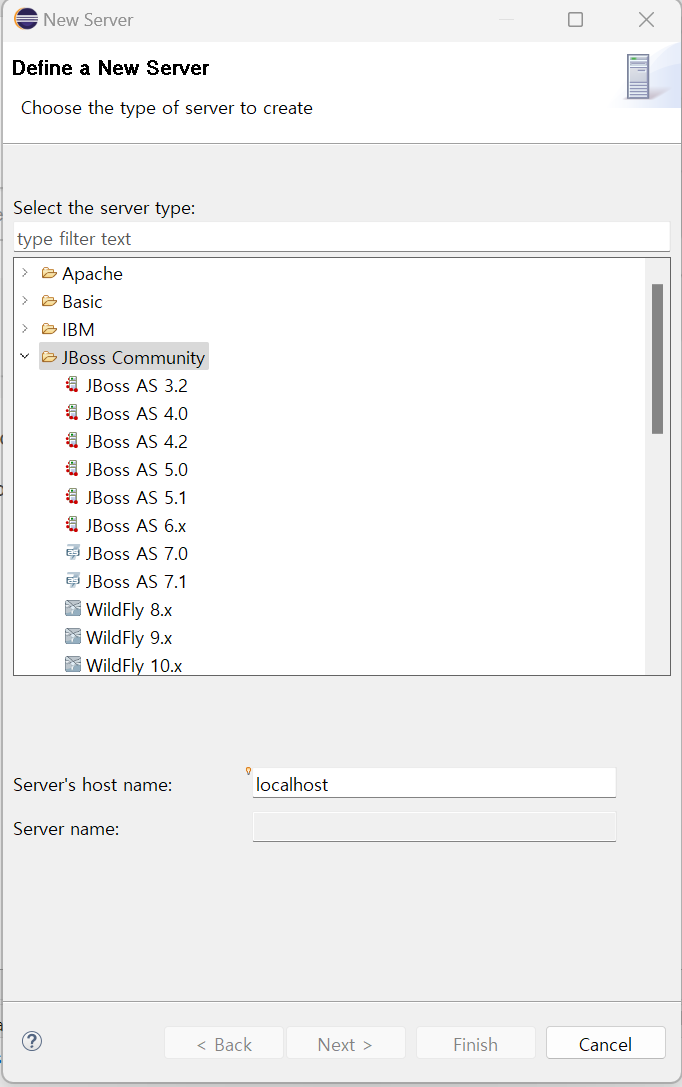Click the server list vertical scrollbar thumb
682x1087 pixels.
[x=657, y=358]
